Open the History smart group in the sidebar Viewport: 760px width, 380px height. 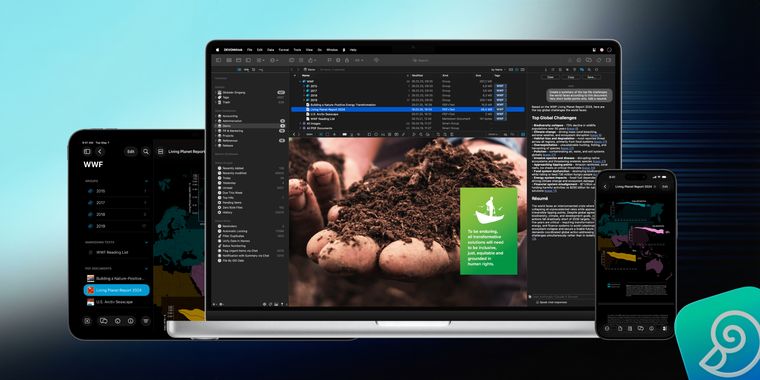(250, 212)
